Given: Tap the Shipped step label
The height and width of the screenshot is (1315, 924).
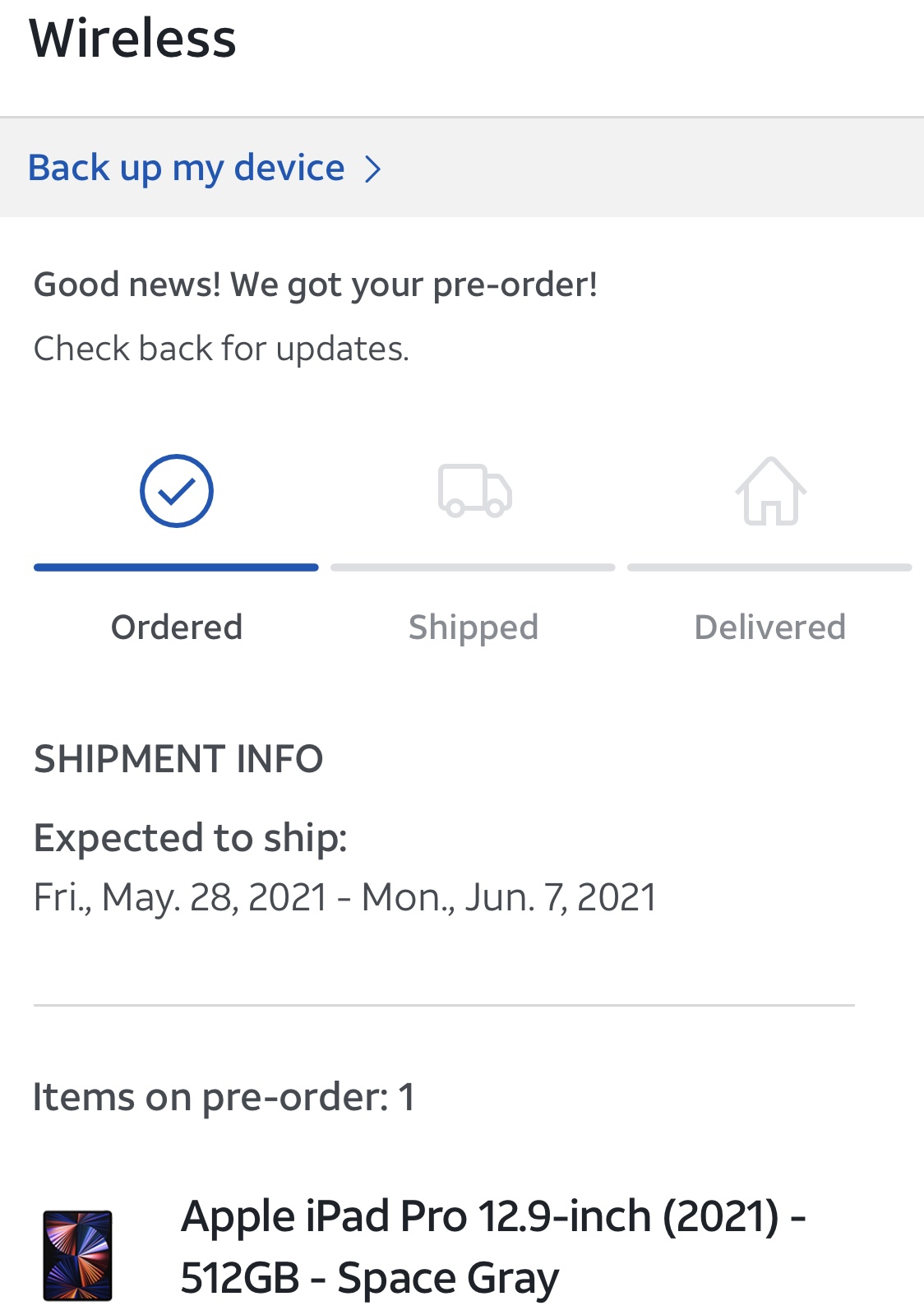Looking at the screenshot, I should pos(474,627).
